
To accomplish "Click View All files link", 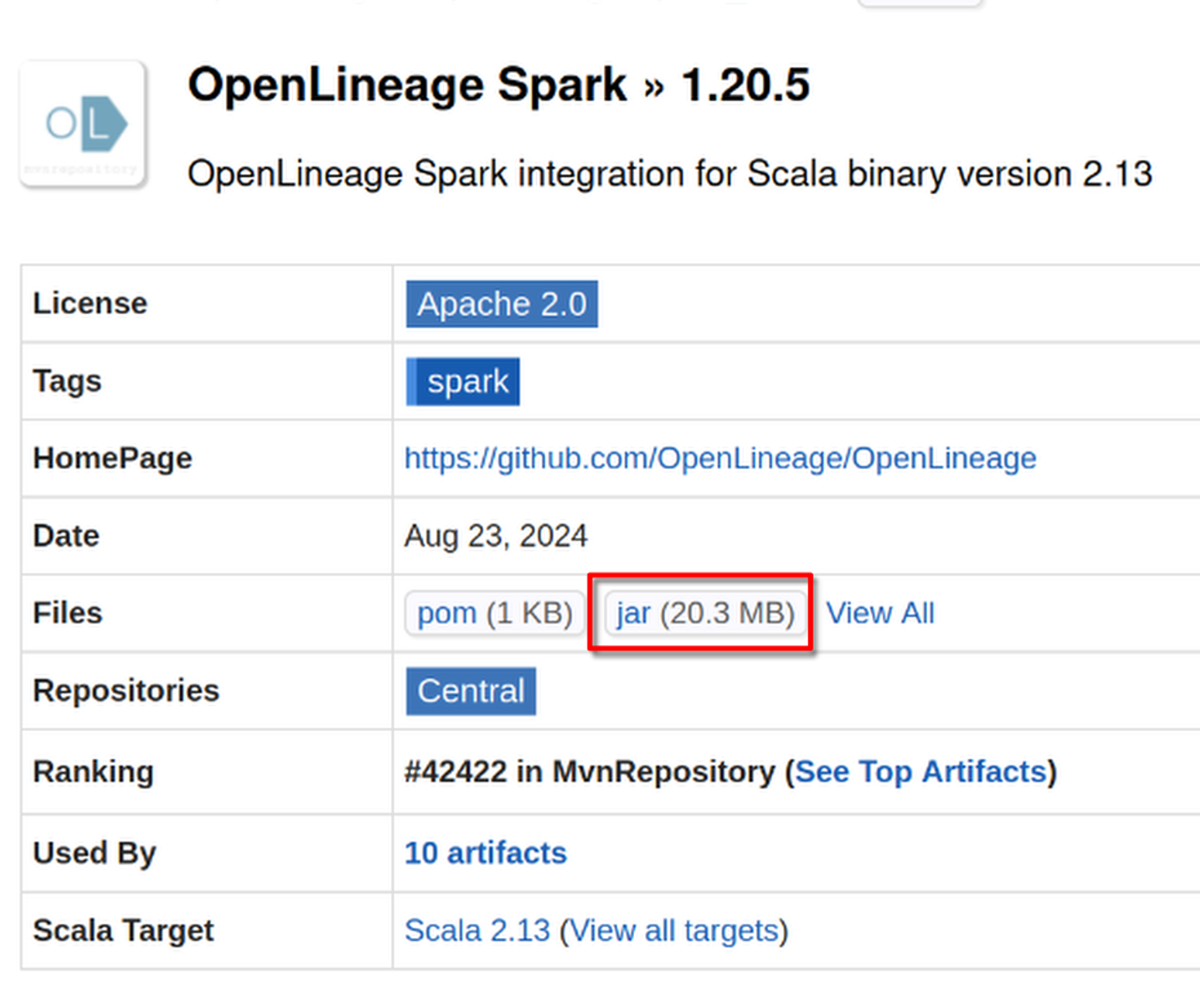I will [x=880, y=613].
